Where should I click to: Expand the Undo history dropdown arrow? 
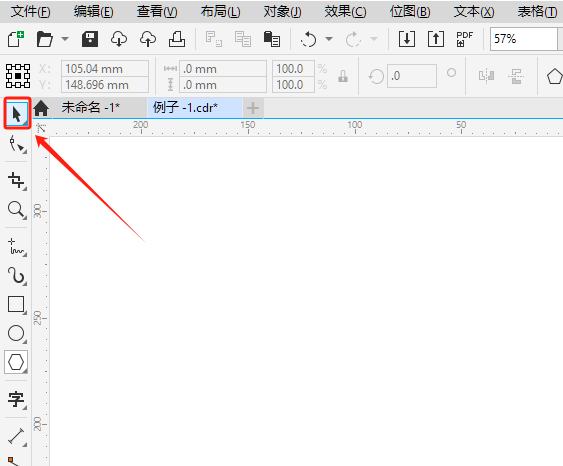coord(329,39)
